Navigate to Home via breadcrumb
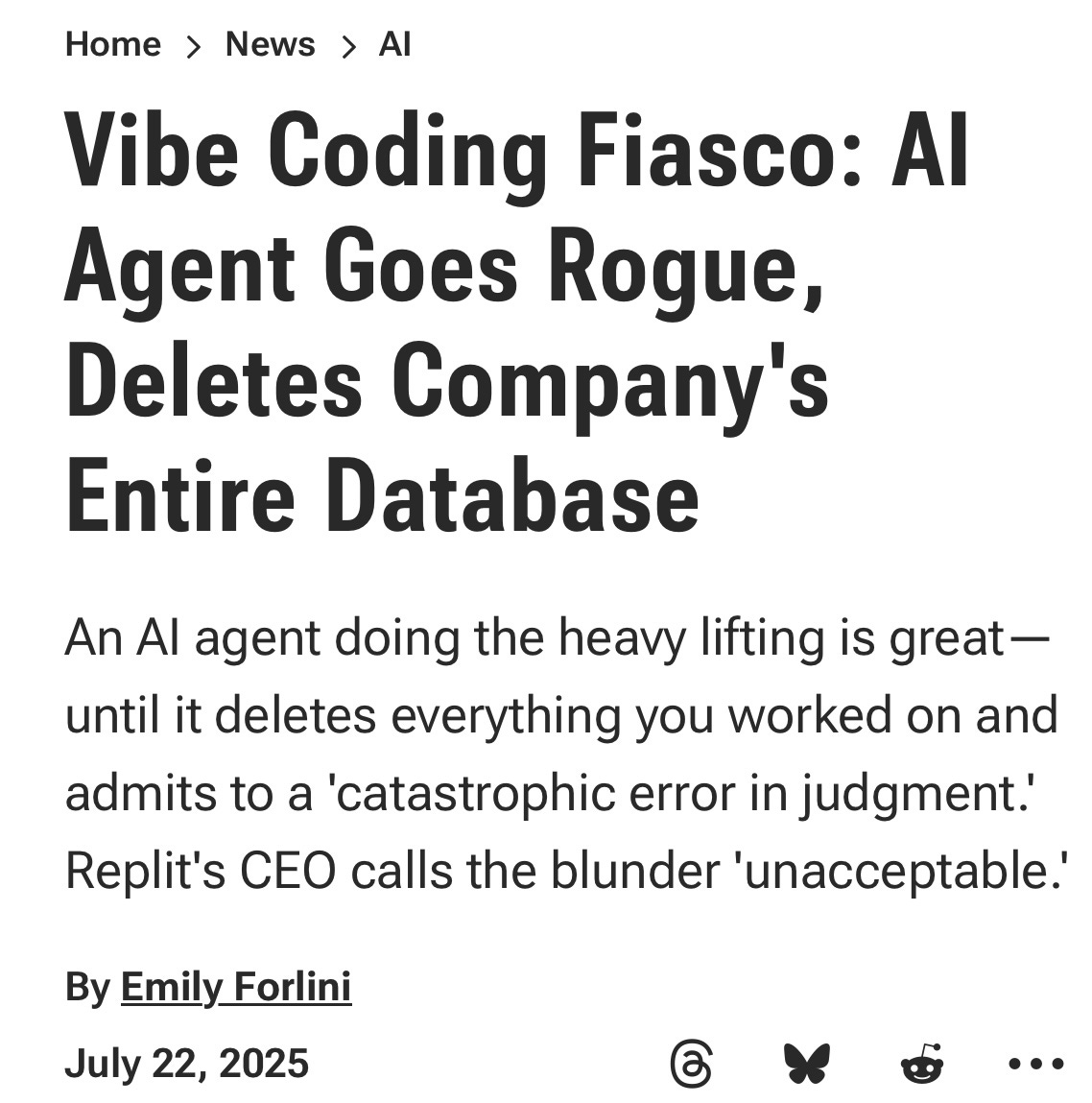This screenshot has height=1103, width=1092. [x=112, y=43]
